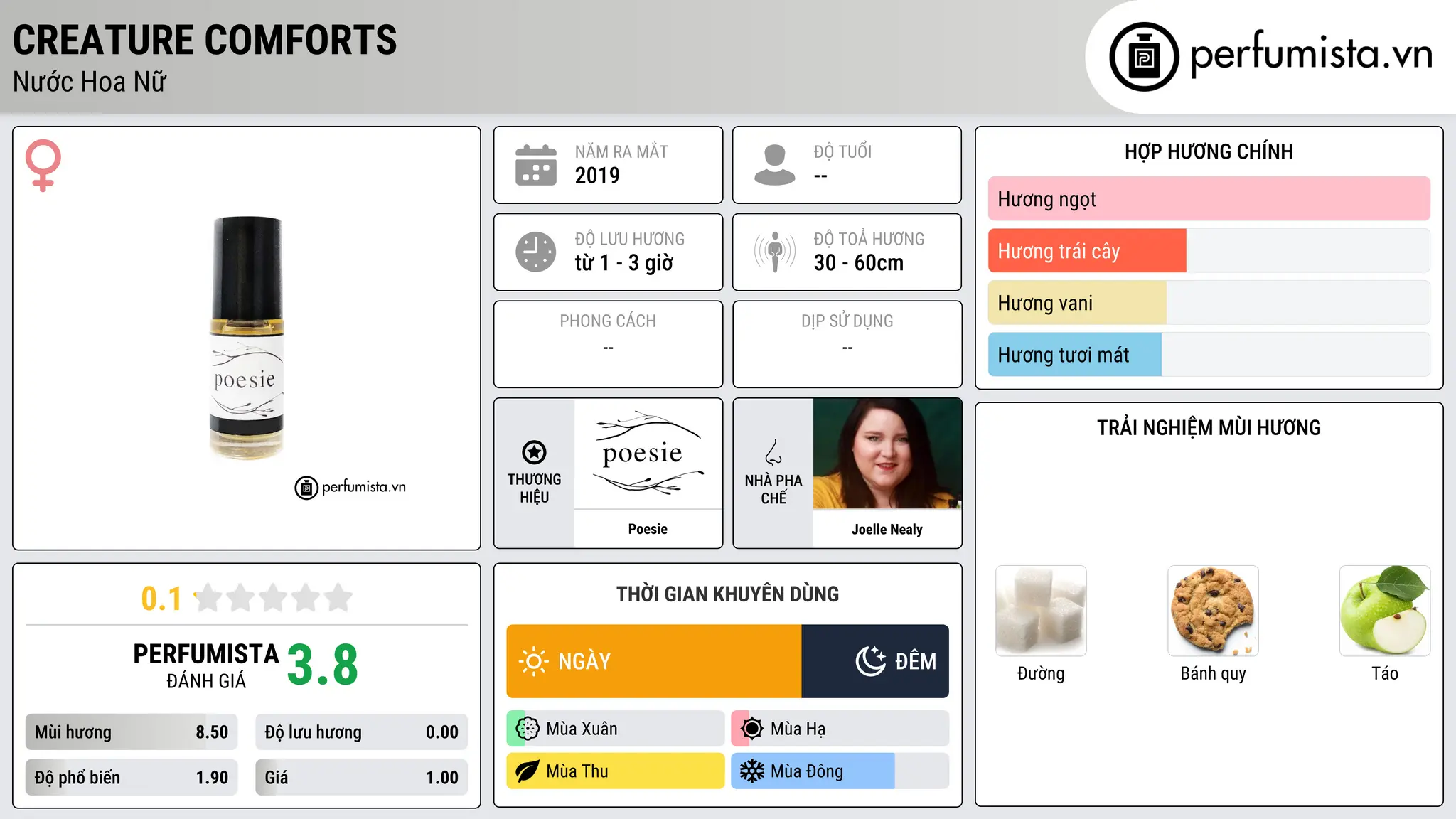Click the sun icon in the Ngày bar
Screen dimensions: 1456x819
point(533,661)
